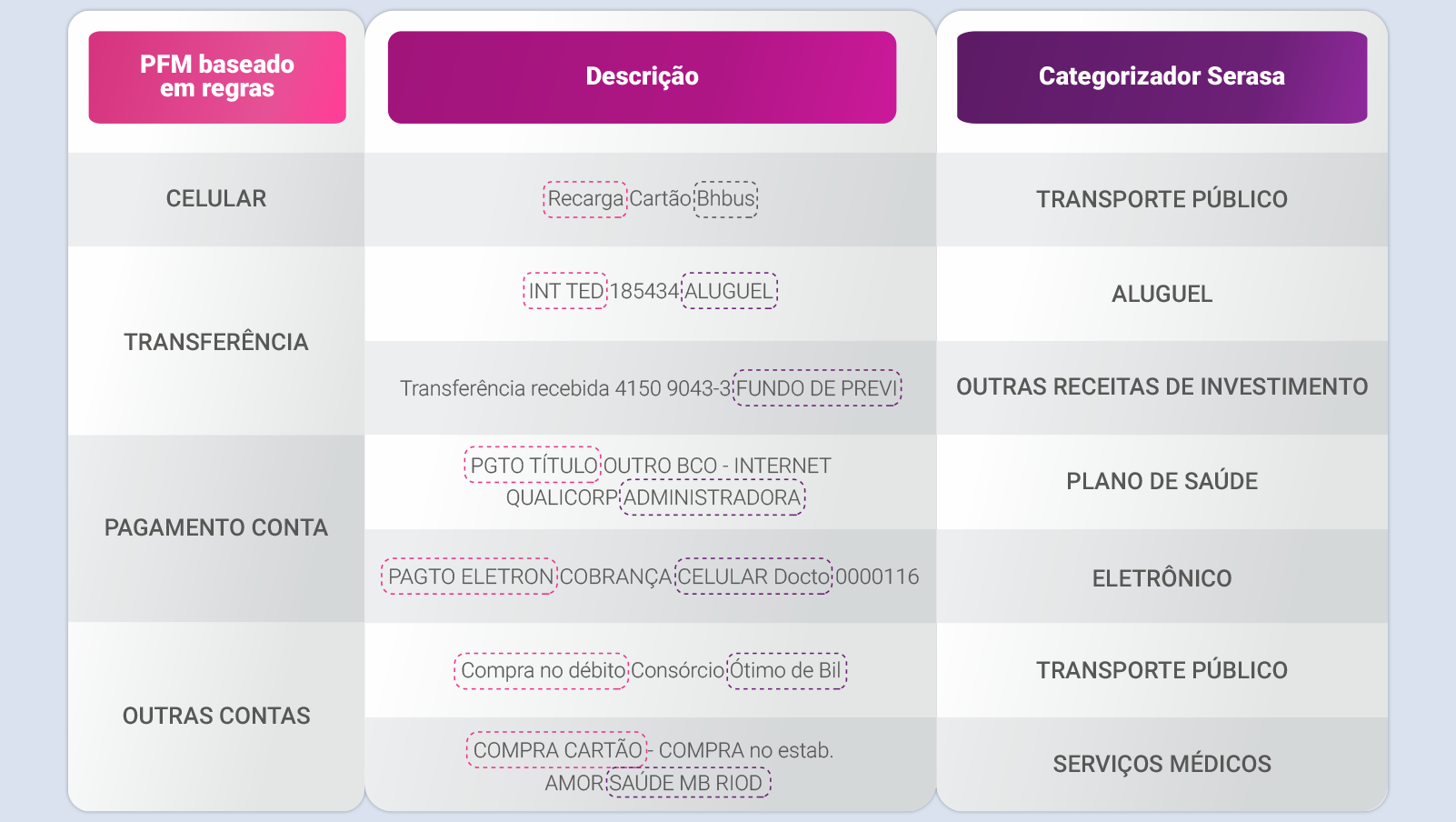Click the dashed Recarga tag

click(x=585, y=199)
